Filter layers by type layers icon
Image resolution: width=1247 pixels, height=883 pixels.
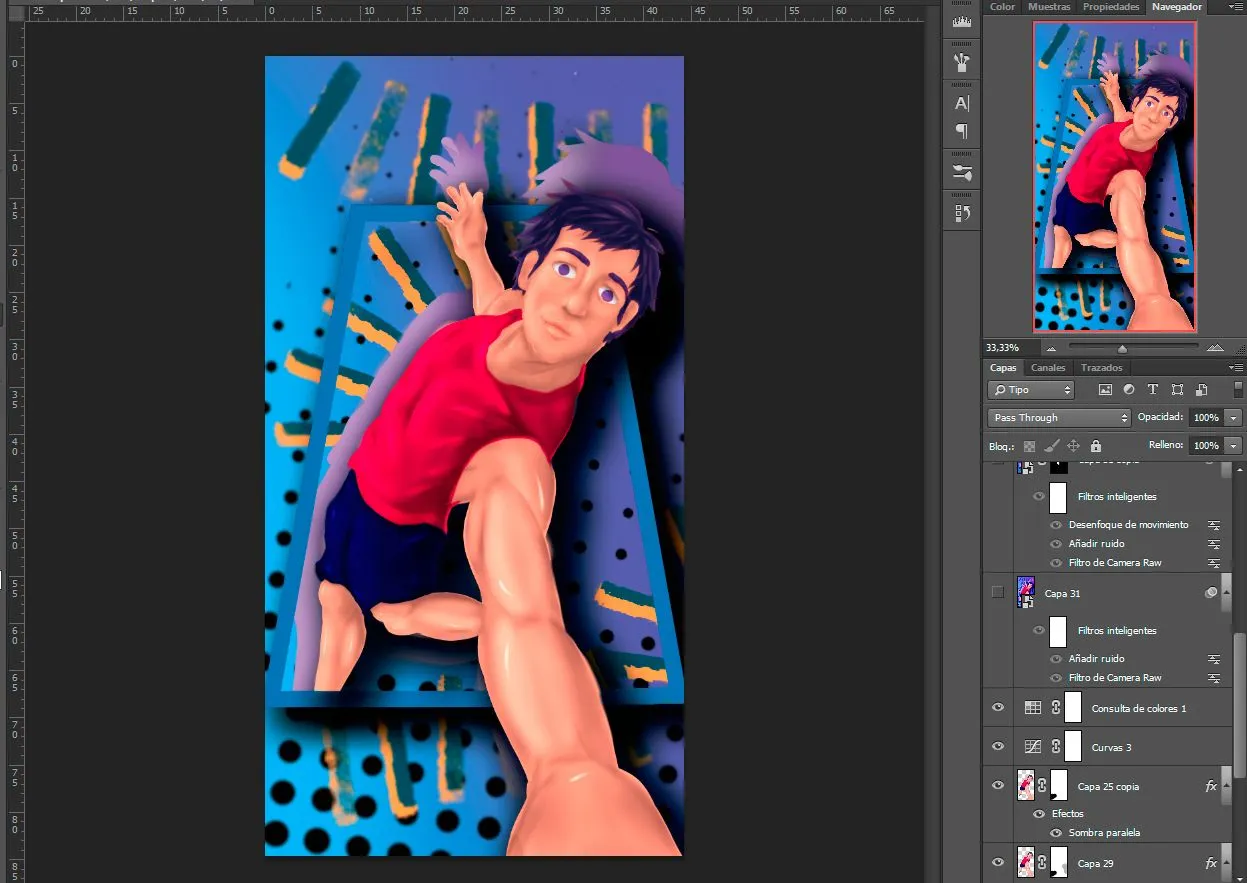[x=1153, y=390]
